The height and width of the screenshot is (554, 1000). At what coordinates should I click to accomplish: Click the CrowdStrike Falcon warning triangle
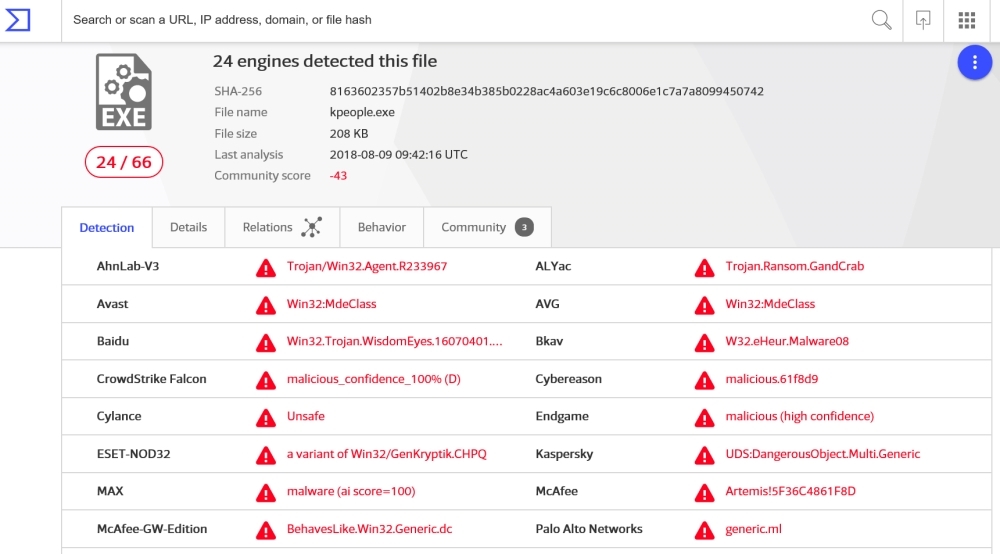[x=266, y=381]
